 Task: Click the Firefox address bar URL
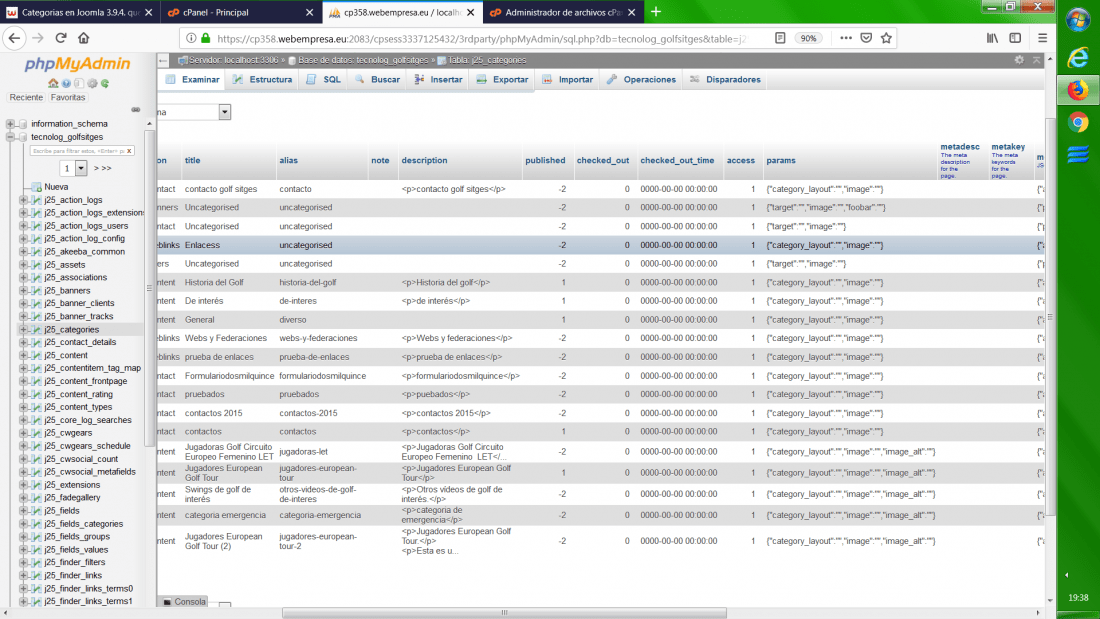tap(481, 39)
